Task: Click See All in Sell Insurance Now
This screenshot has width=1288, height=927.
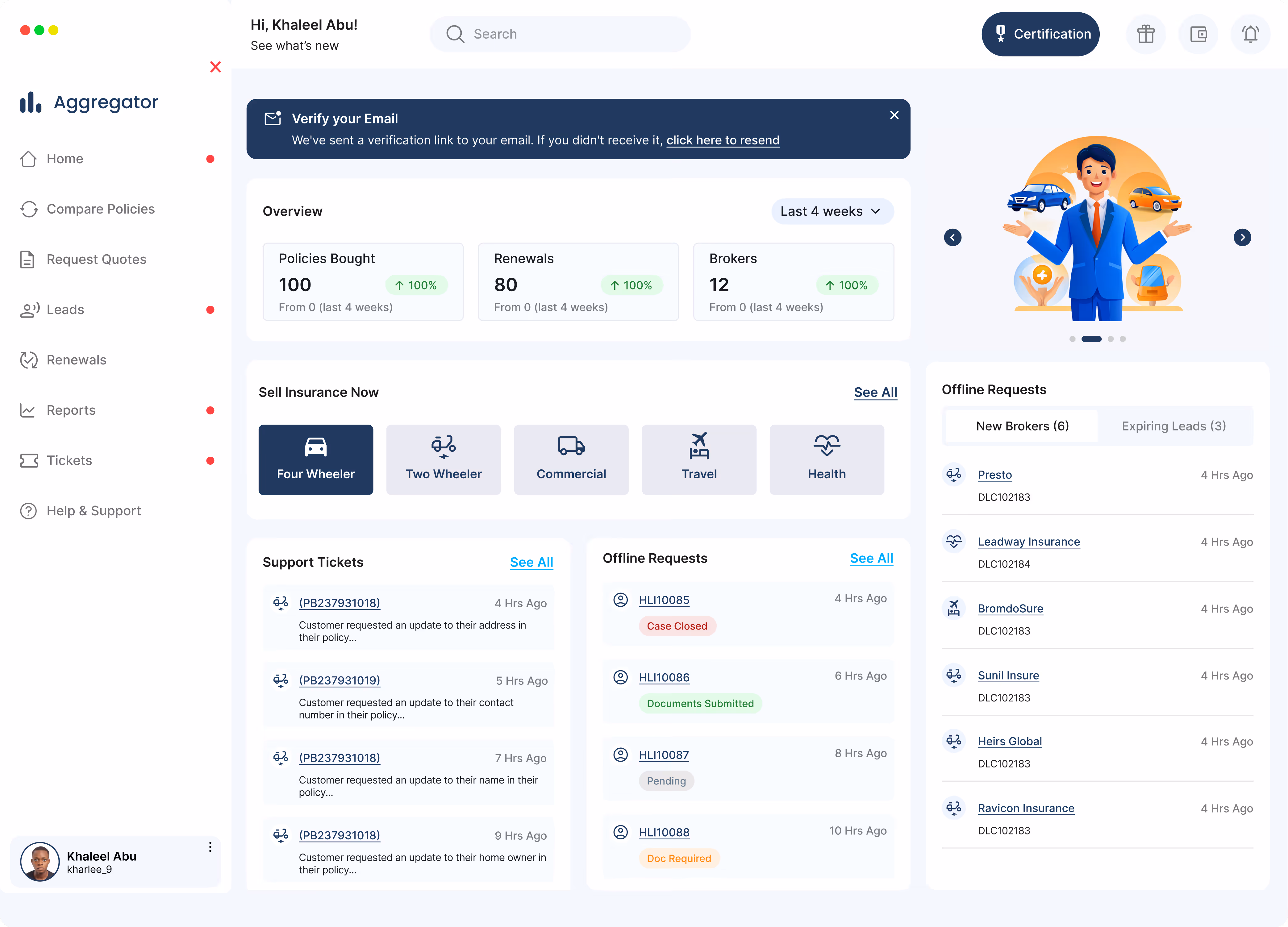Action: coord(876,392)
